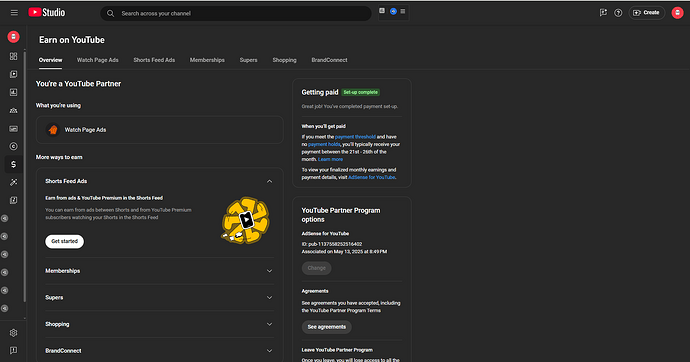Open the Audio library sidebar icon
The width and height of the screenshot is (690, 362).
[13, 200]
